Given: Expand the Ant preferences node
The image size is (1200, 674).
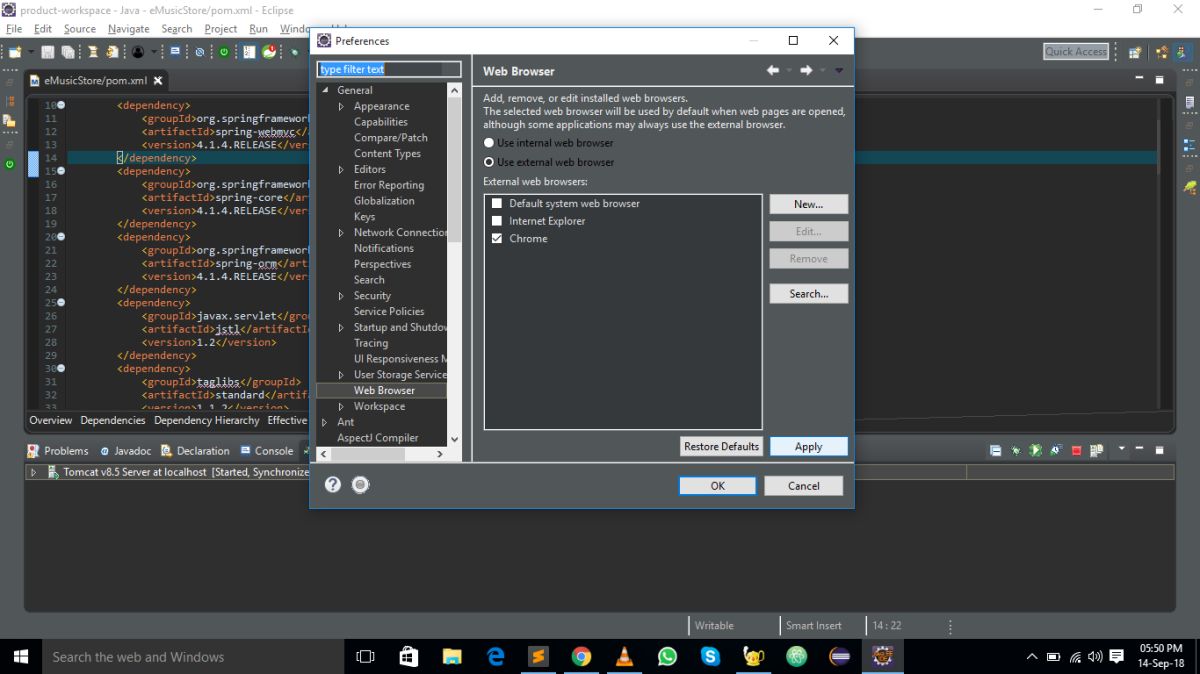Looking at the screenshot, I should click(x=325, y=422).
